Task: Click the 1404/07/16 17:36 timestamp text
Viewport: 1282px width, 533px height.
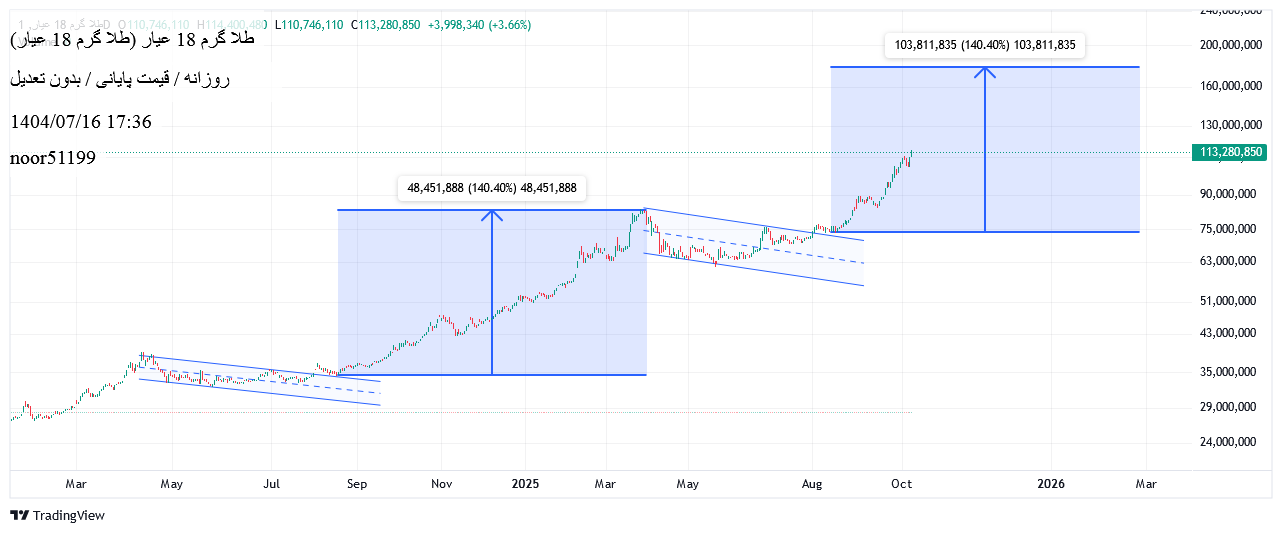Action: click(81, 122)
